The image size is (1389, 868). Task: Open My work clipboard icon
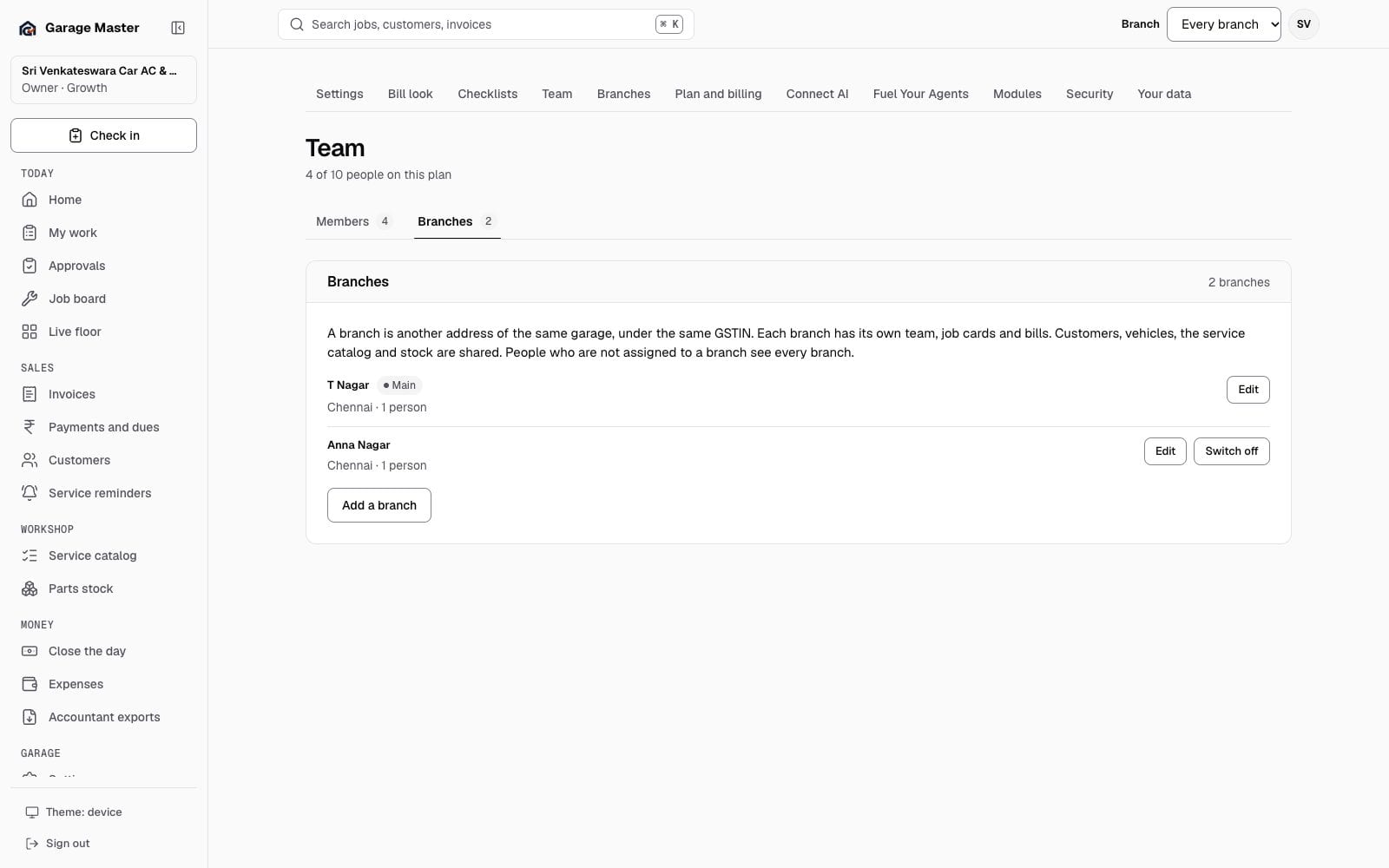point(30,233)
